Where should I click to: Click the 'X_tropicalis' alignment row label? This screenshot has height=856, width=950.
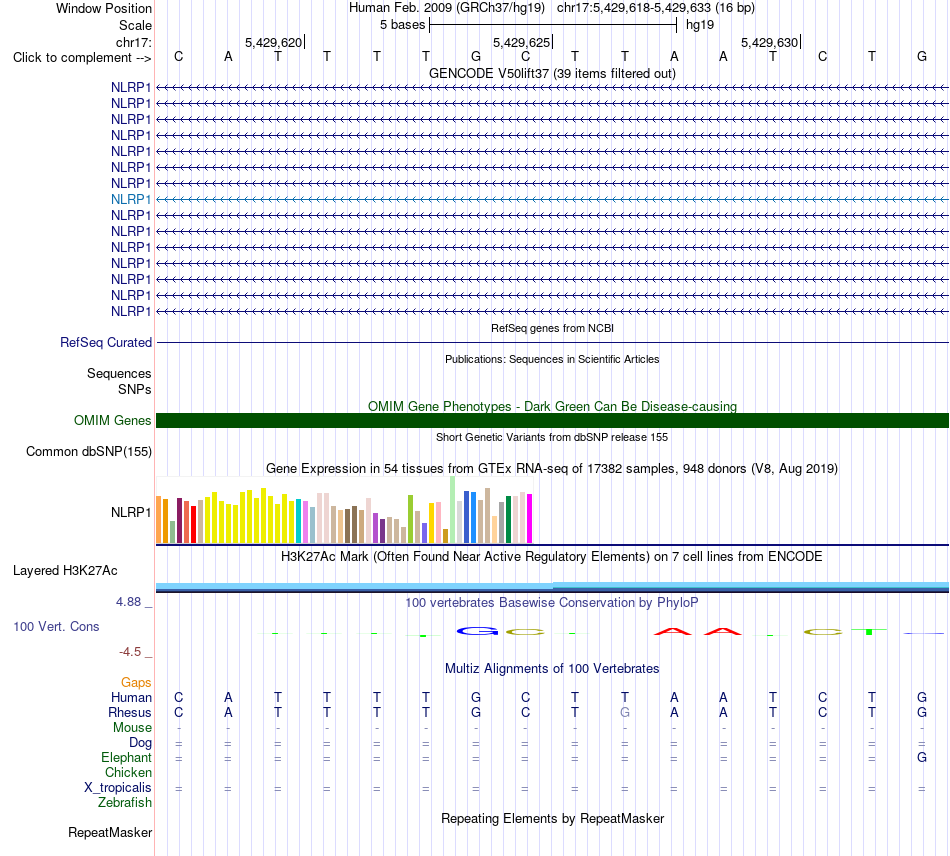[x=118, y=788]
